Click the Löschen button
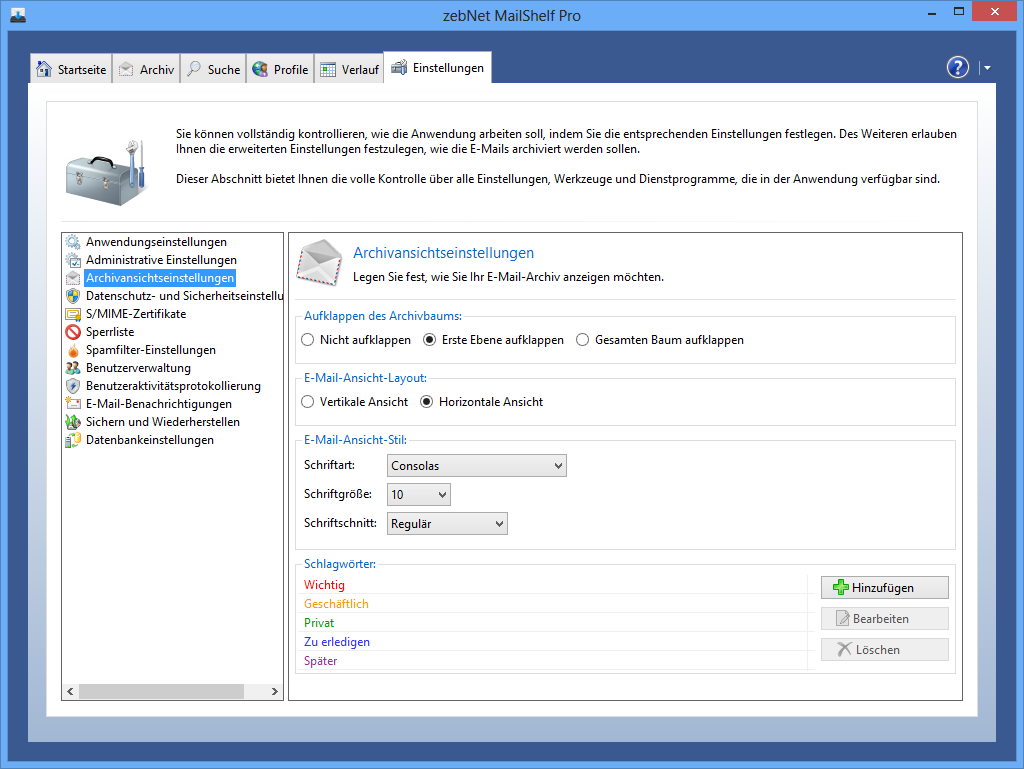This screenshot has width=1024, height=769. 884,650
